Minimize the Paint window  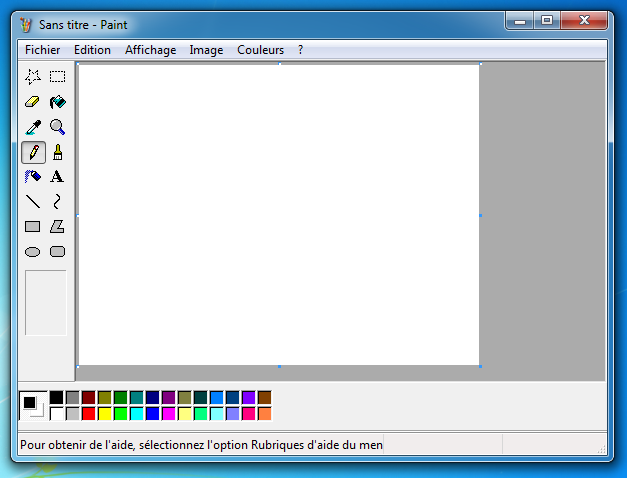coord(519,21)
